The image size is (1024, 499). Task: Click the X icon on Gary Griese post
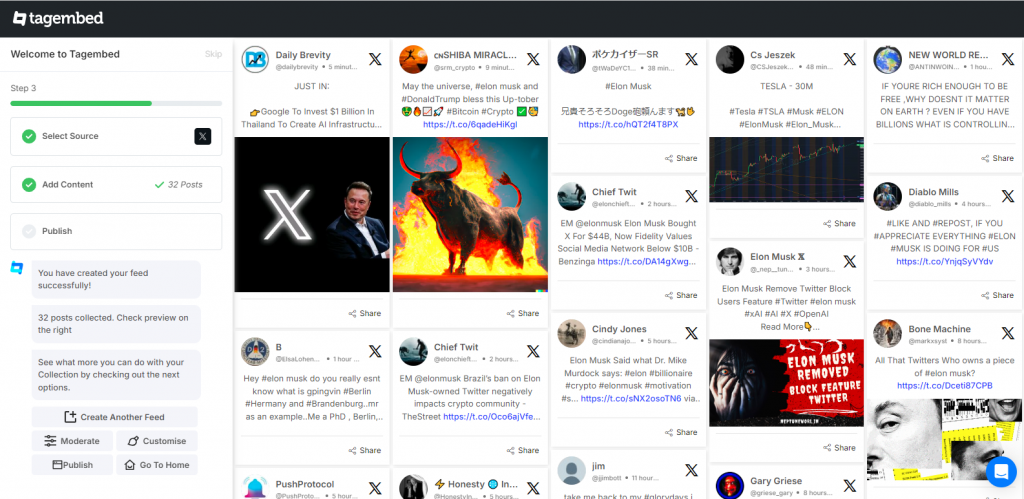pyautogui.click(x=849, y=485)
